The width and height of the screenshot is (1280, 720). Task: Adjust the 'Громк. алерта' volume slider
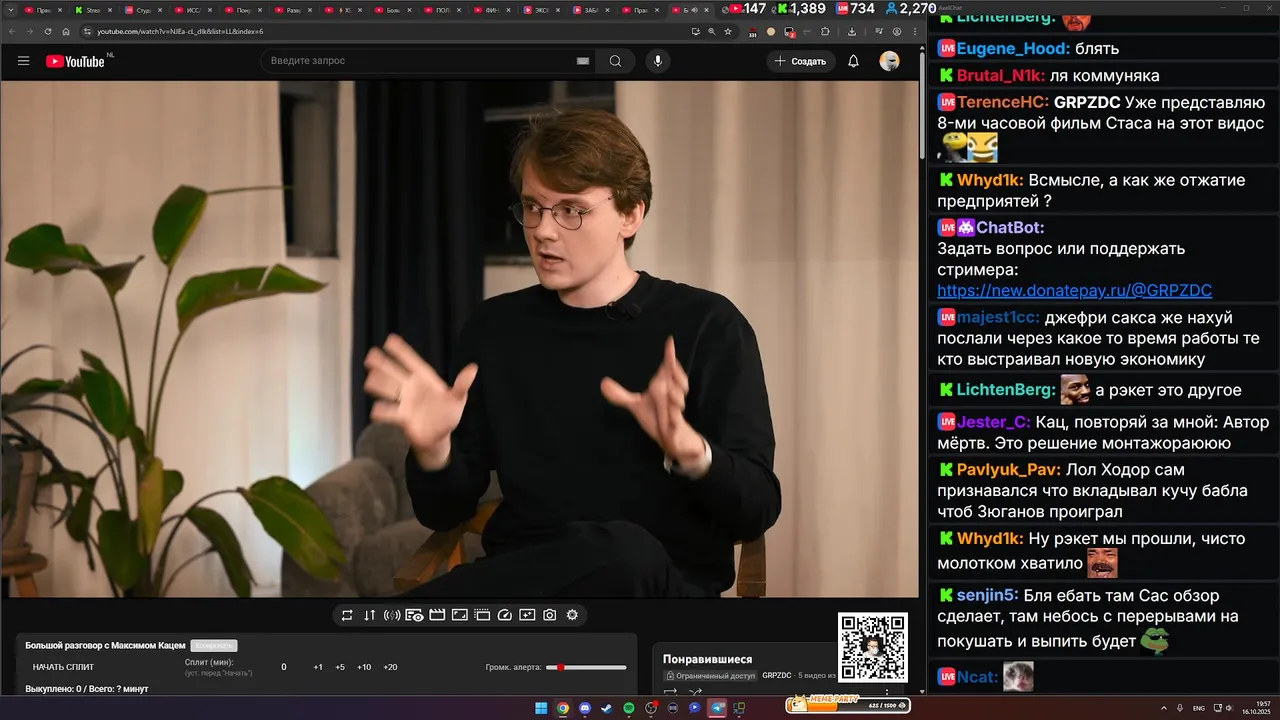586,667
